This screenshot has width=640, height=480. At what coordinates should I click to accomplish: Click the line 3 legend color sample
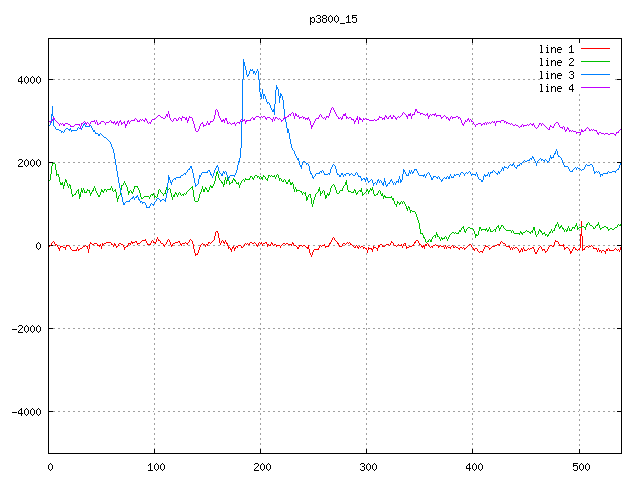point(595,75)
